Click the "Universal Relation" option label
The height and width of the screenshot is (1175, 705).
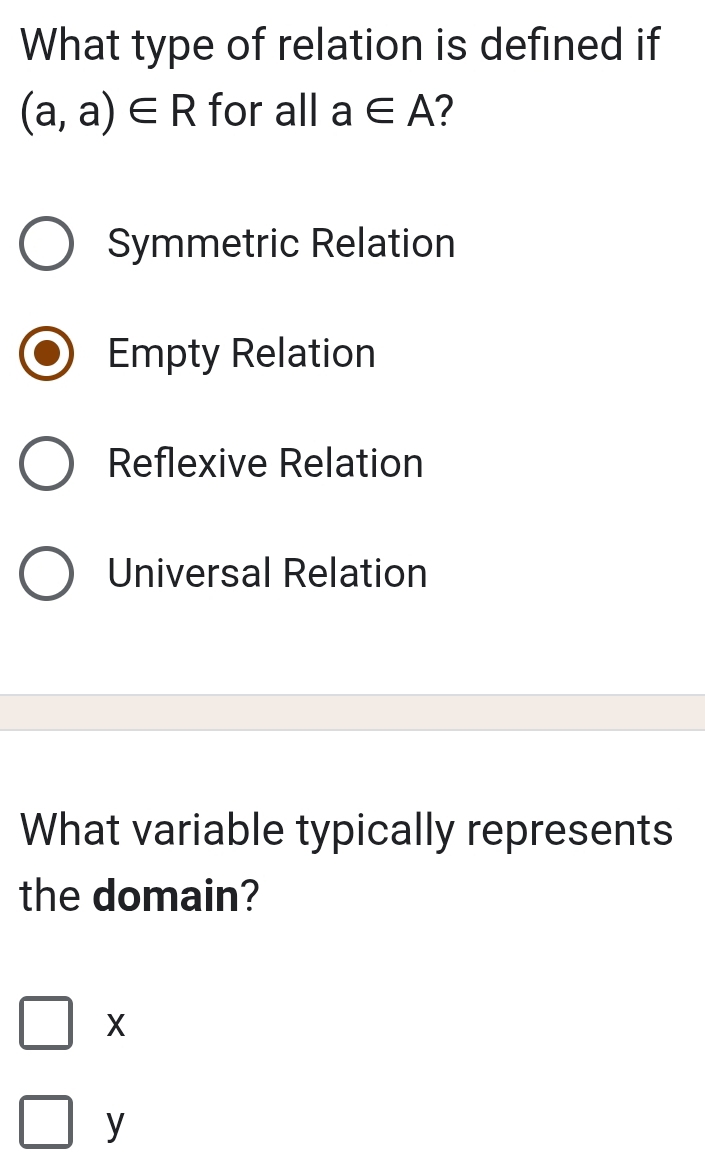pyautogui.click(x=268, y=574)
